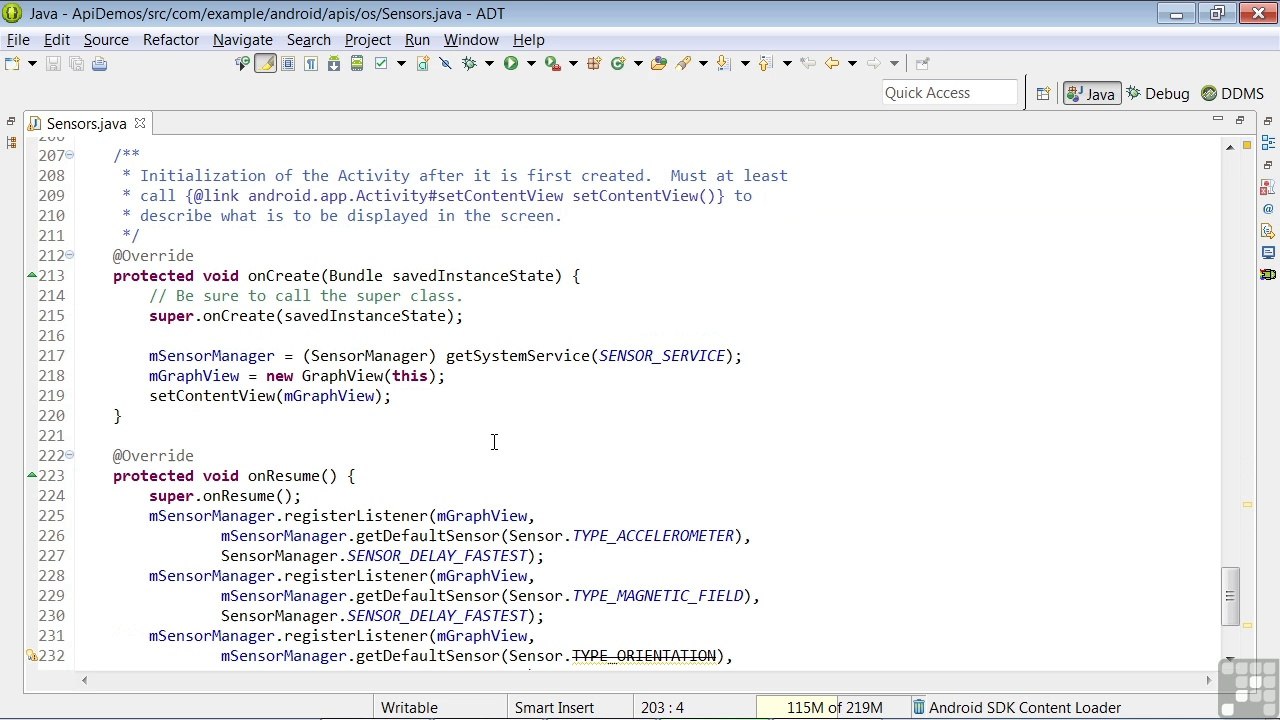Click the New Android XML file icon
This screenshot has width=1280, height=720.
[423, 63]
